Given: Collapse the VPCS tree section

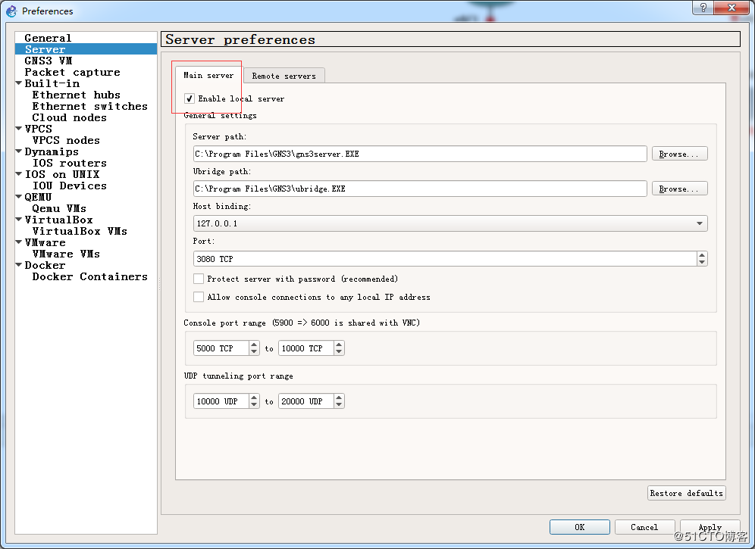Looking at the screenshot, I should coord(19,129).
